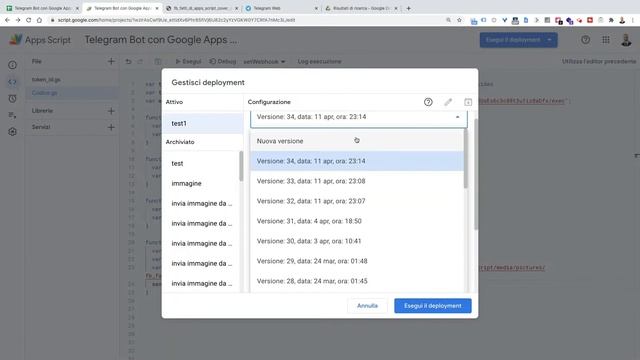Viewport: 640px width, 360px height.
Task: Switch to the Telegram Web tab
Action: pos(282,8)
